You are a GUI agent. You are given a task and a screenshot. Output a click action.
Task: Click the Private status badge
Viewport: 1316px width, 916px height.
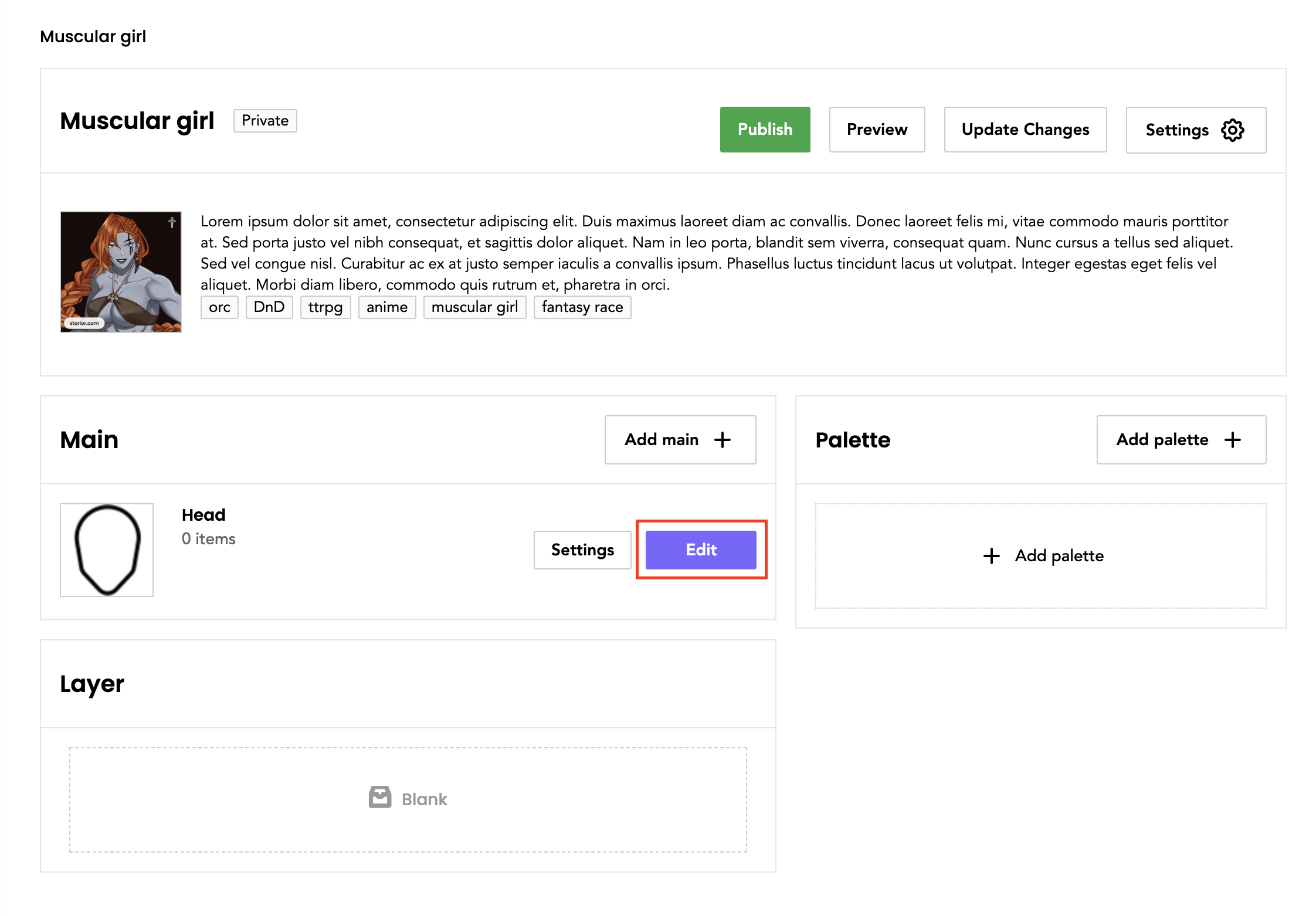265,121
